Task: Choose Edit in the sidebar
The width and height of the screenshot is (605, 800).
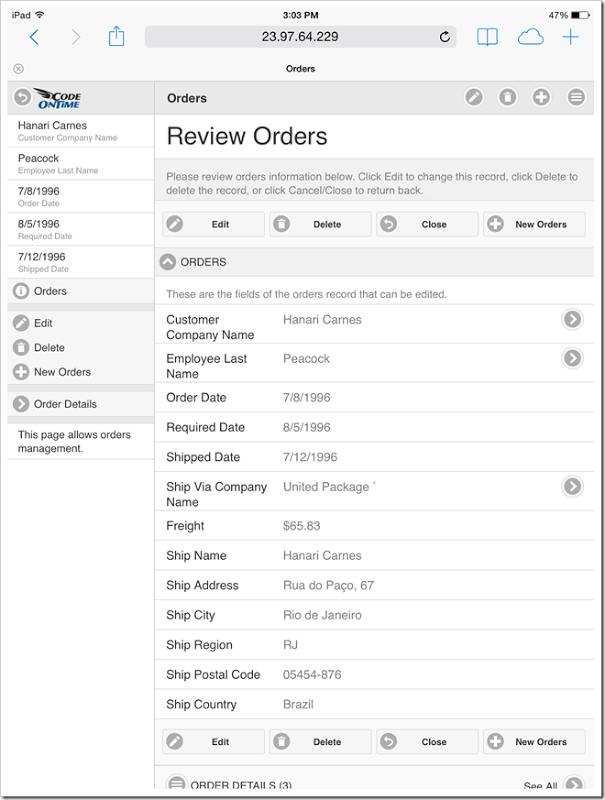Action: click(81, 323)
